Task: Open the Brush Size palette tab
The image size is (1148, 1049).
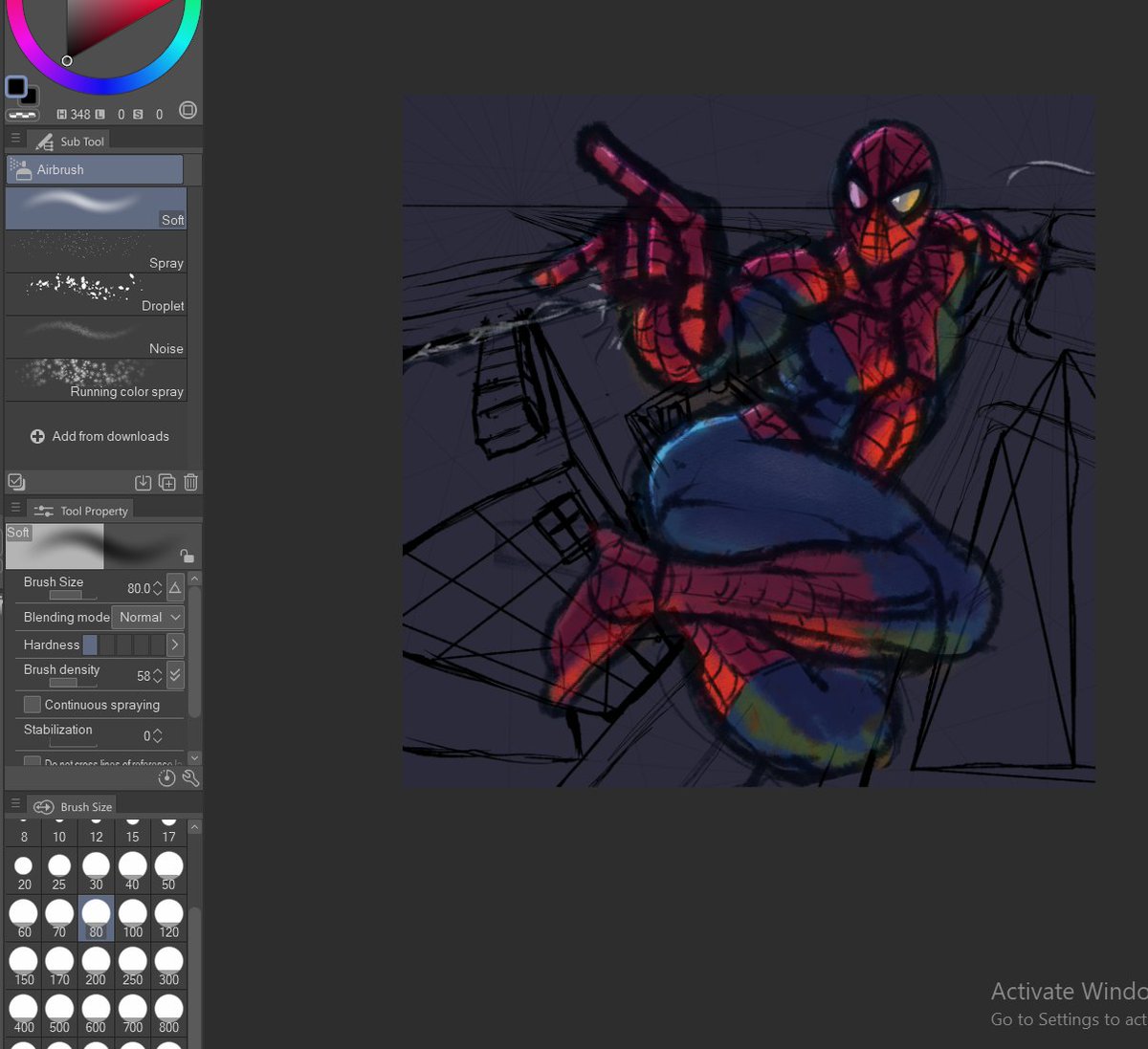Action: [73, 806]
